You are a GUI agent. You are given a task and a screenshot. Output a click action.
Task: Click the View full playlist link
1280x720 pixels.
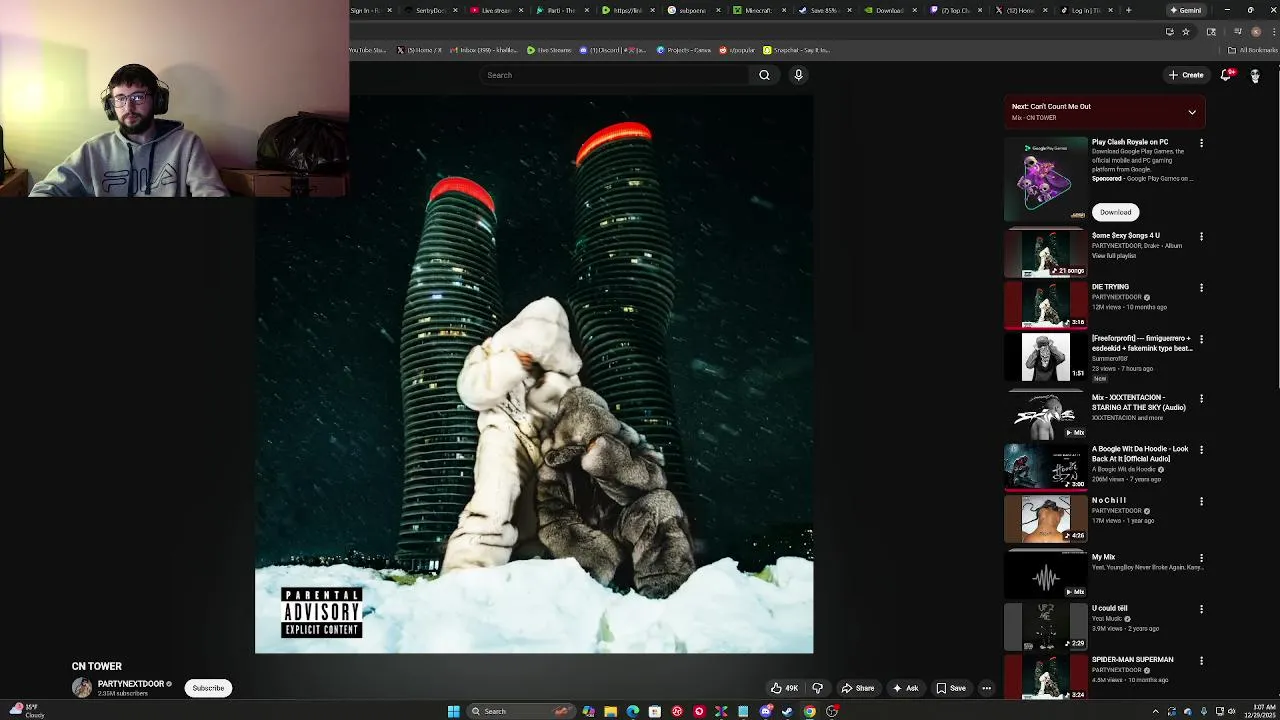[x=1114, y=256]
